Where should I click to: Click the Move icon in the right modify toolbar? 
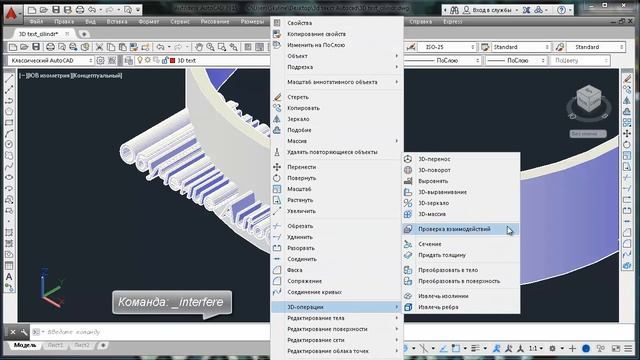(x=627, y=133)
